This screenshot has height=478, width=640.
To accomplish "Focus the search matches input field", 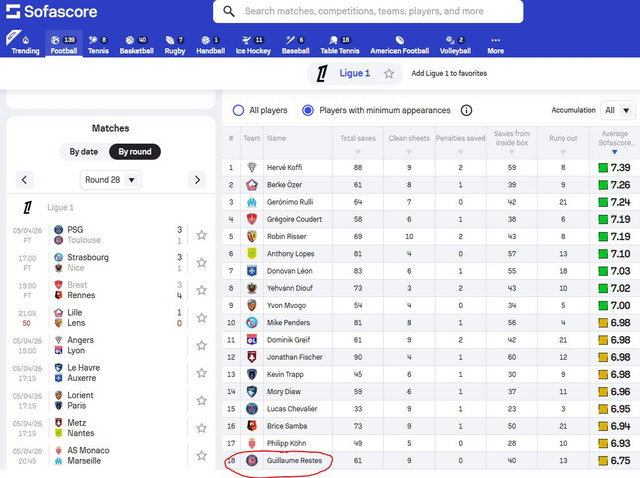I will (368, 11).
